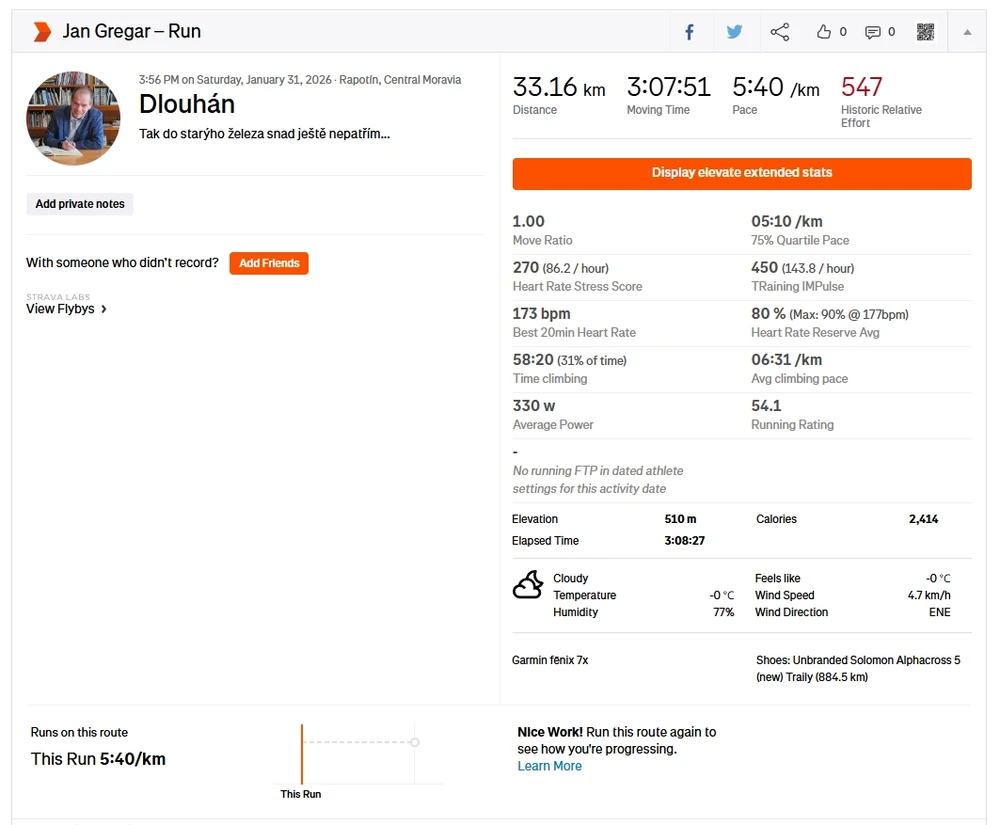Click the Add Friends button
1000x825 pixels.
[268, 263]
